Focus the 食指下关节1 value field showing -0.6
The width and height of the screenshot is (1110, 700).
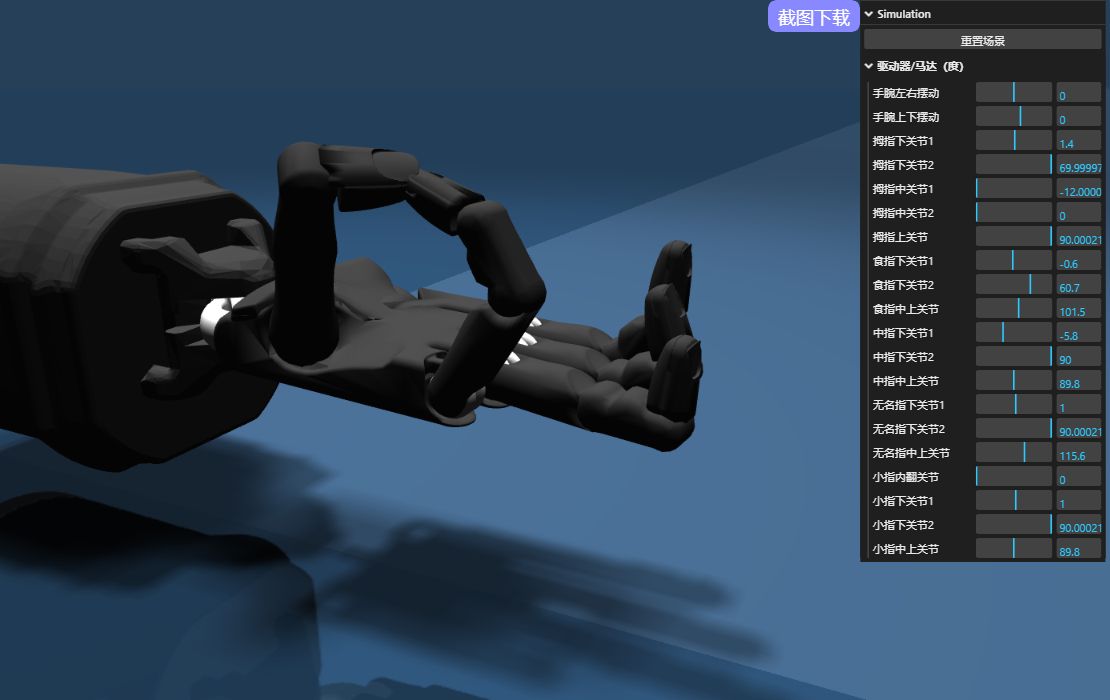click(x=1078, y=262)
